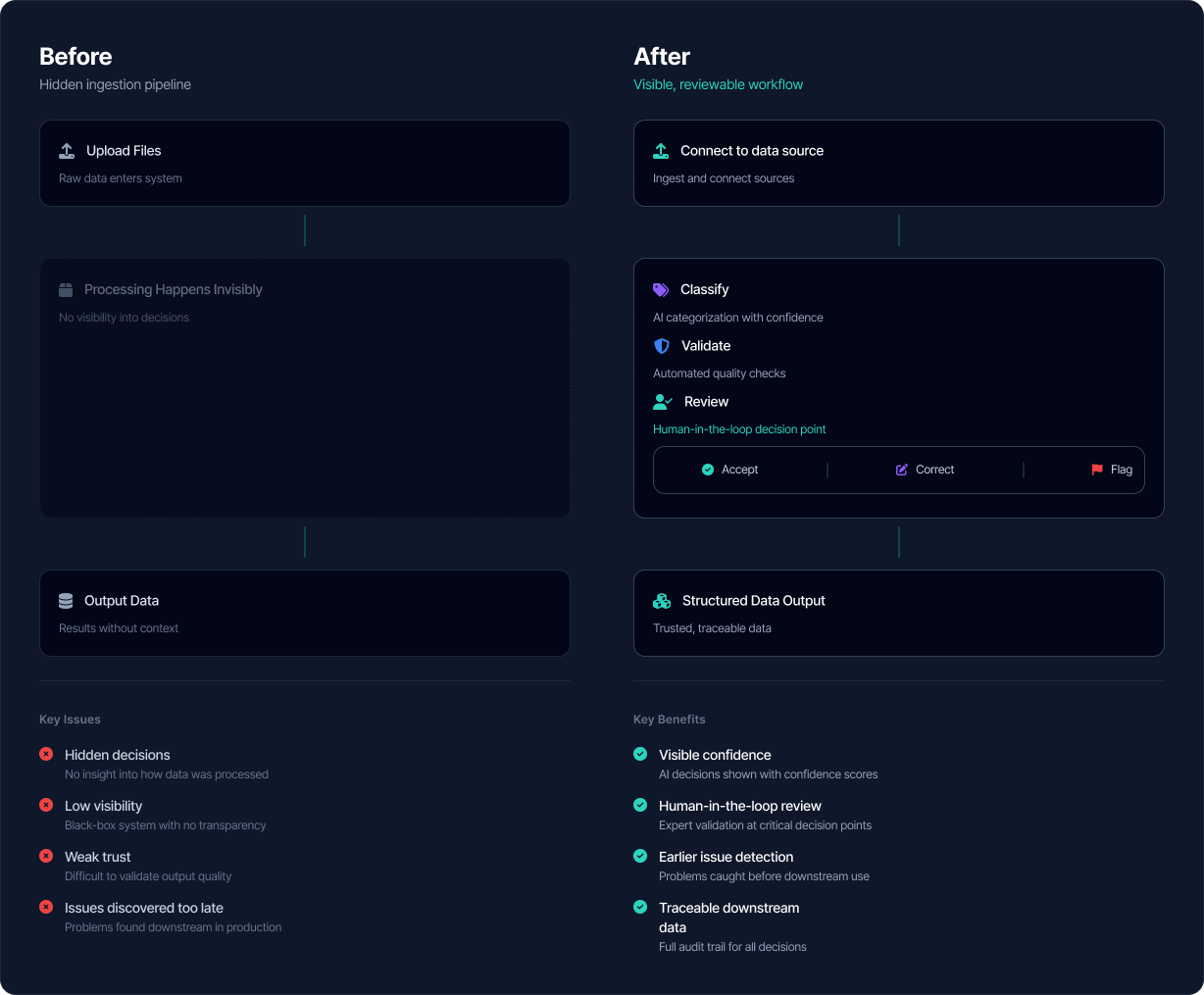This screenshot has height=995, width=1204.
Task: Click the upload icon on Upload Files card
Action: tap(66, 150)
